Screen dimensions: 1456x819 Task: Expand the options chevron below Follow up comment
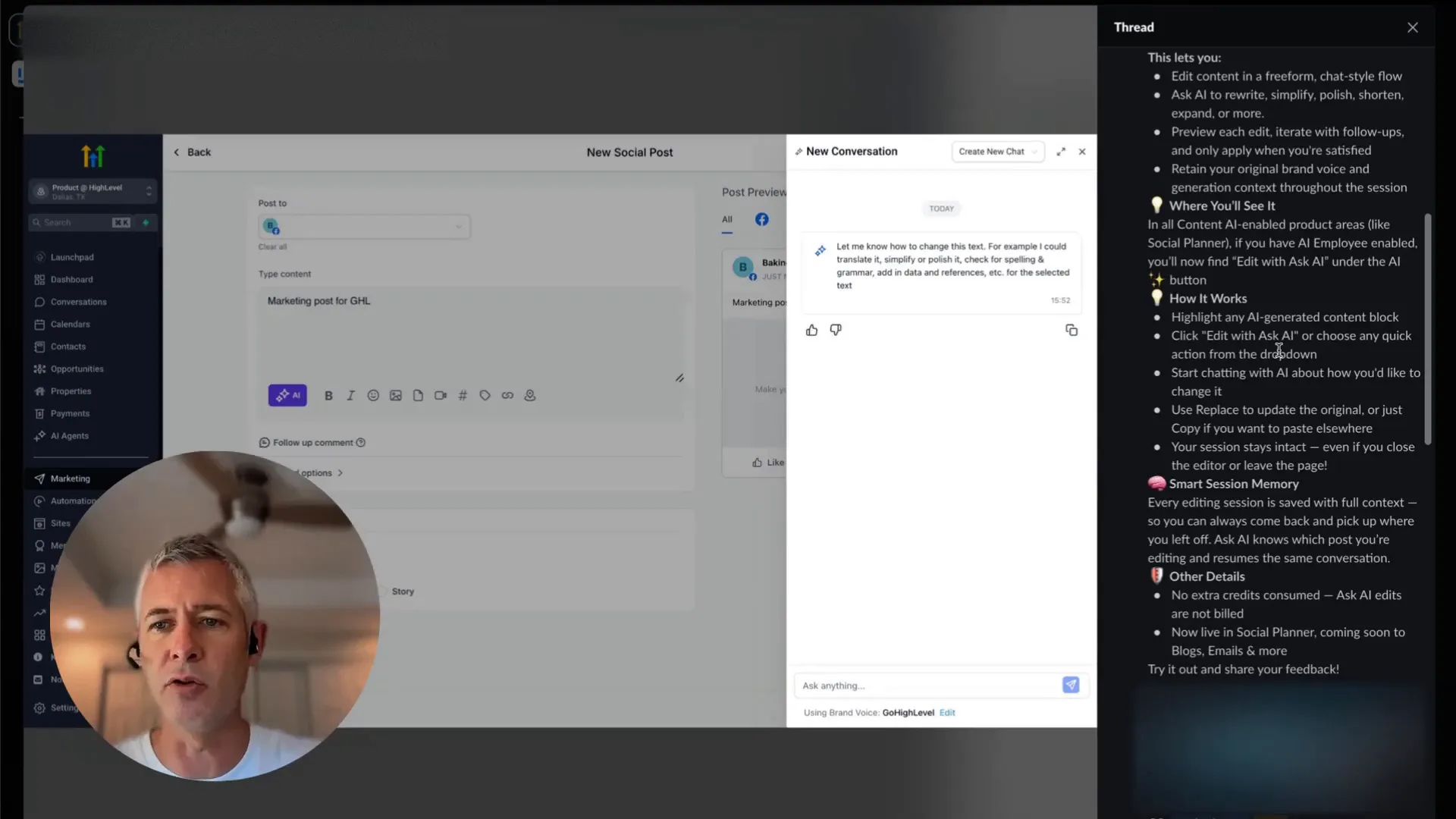coord(340,473)
